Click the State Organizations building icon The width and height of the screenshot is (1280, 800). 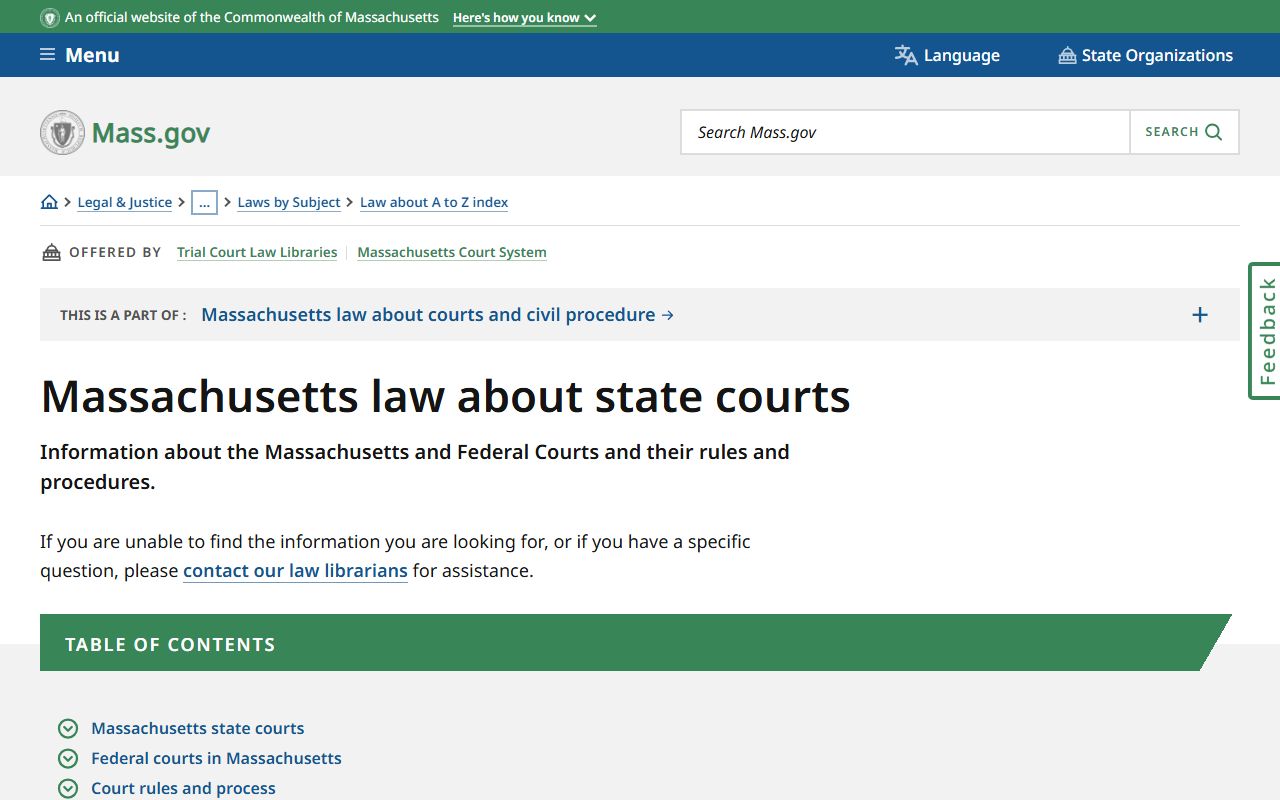[1067, 55]
